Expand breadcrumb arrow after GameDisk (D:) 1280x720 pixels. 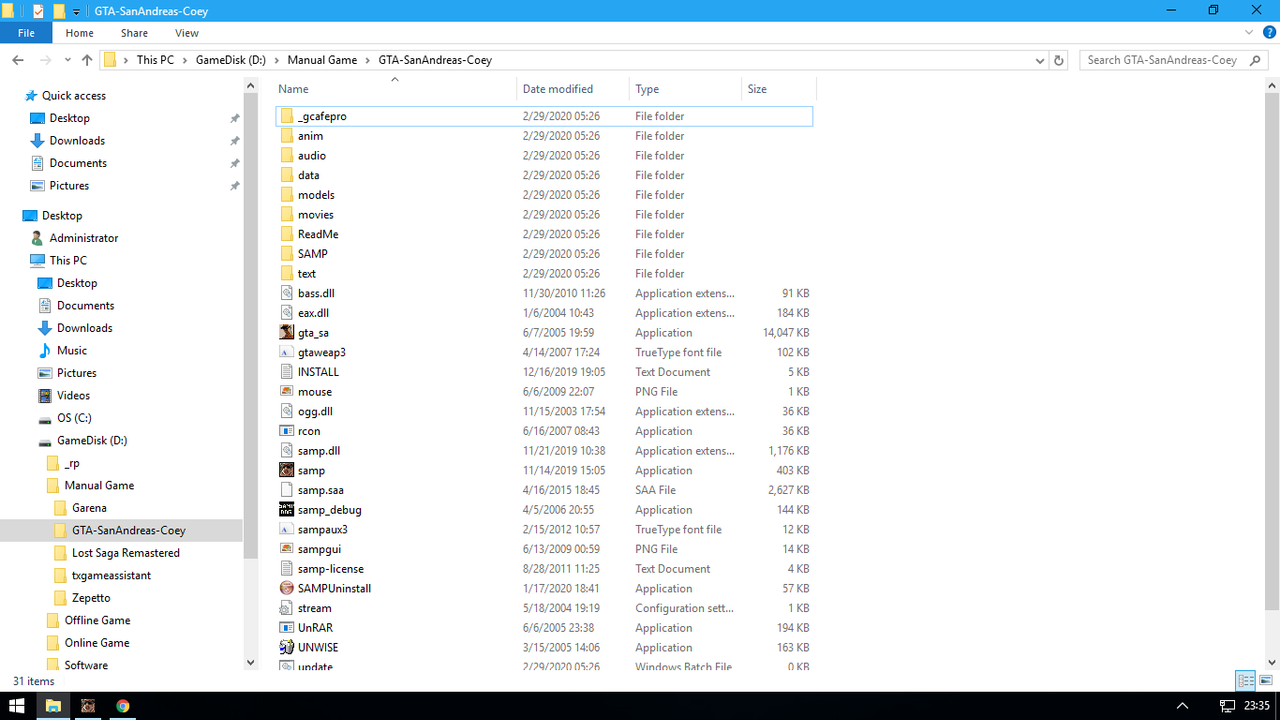pos(277,60)
